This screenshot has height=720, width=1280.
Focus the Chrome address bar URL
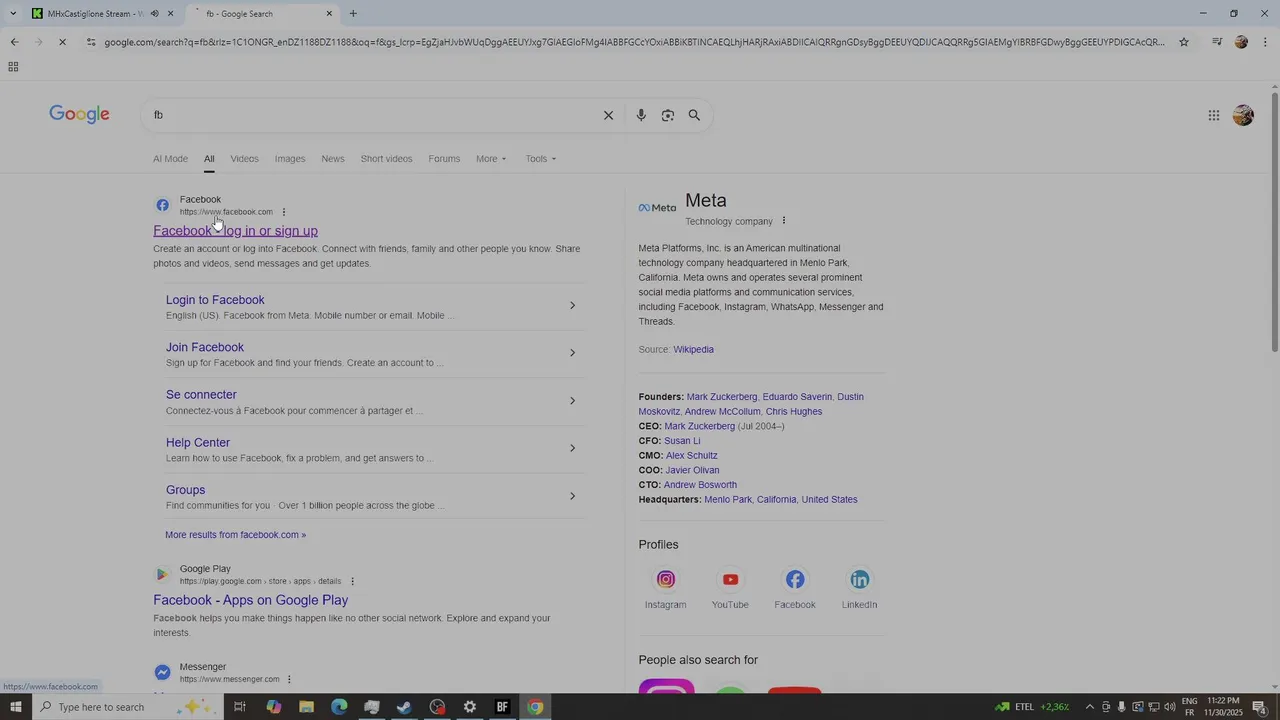[634, 42]
